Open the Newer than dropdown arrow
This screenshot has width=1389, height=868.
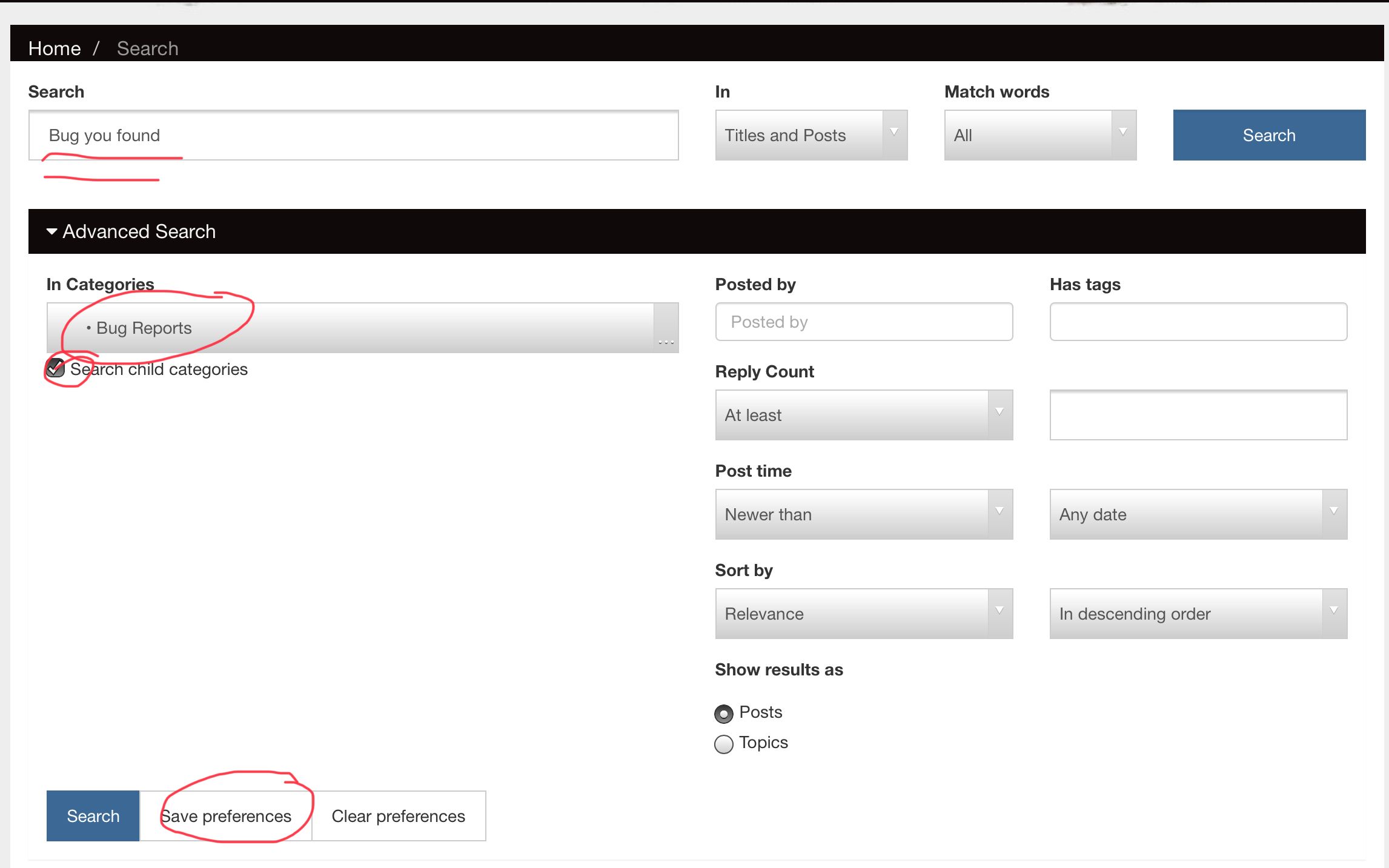point(999,512)
